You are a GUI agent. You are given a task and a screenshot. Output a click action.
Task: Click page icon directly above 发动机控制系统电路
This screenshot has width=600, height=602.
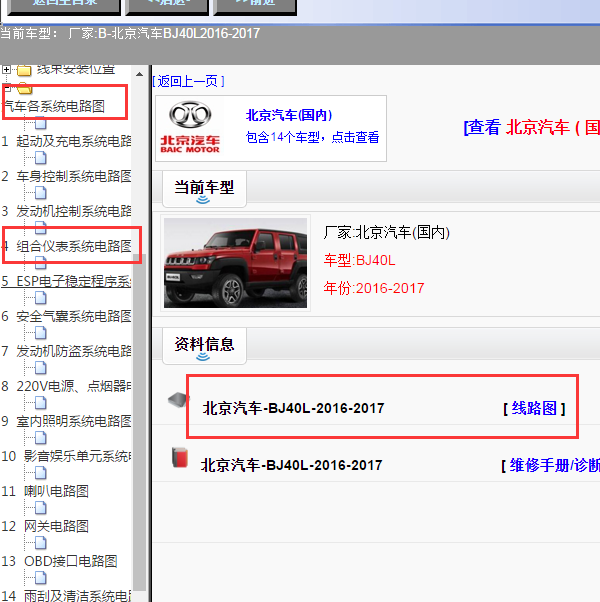[x=40, y=193]
